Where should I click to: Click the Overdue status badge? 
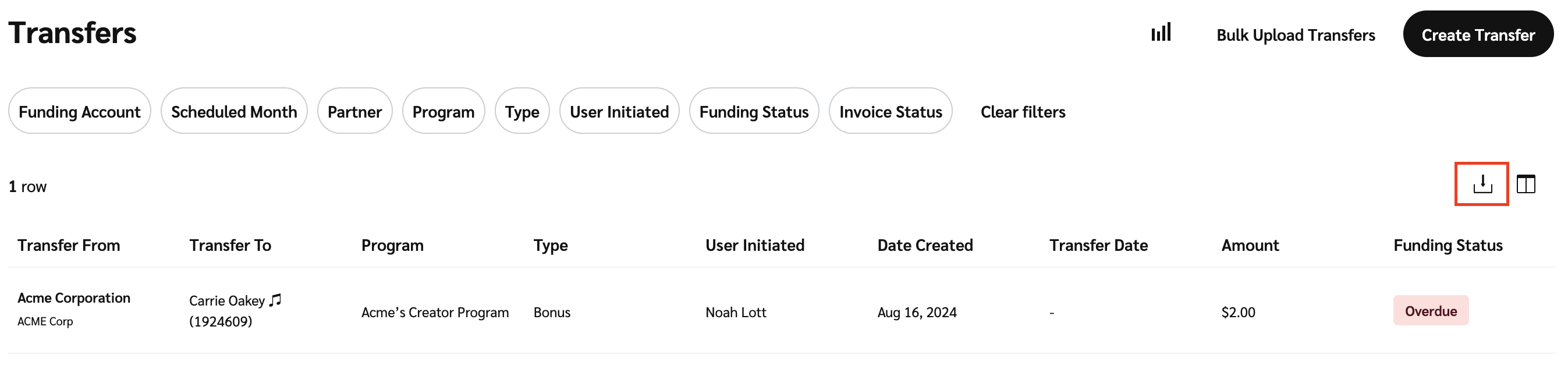1431,311
